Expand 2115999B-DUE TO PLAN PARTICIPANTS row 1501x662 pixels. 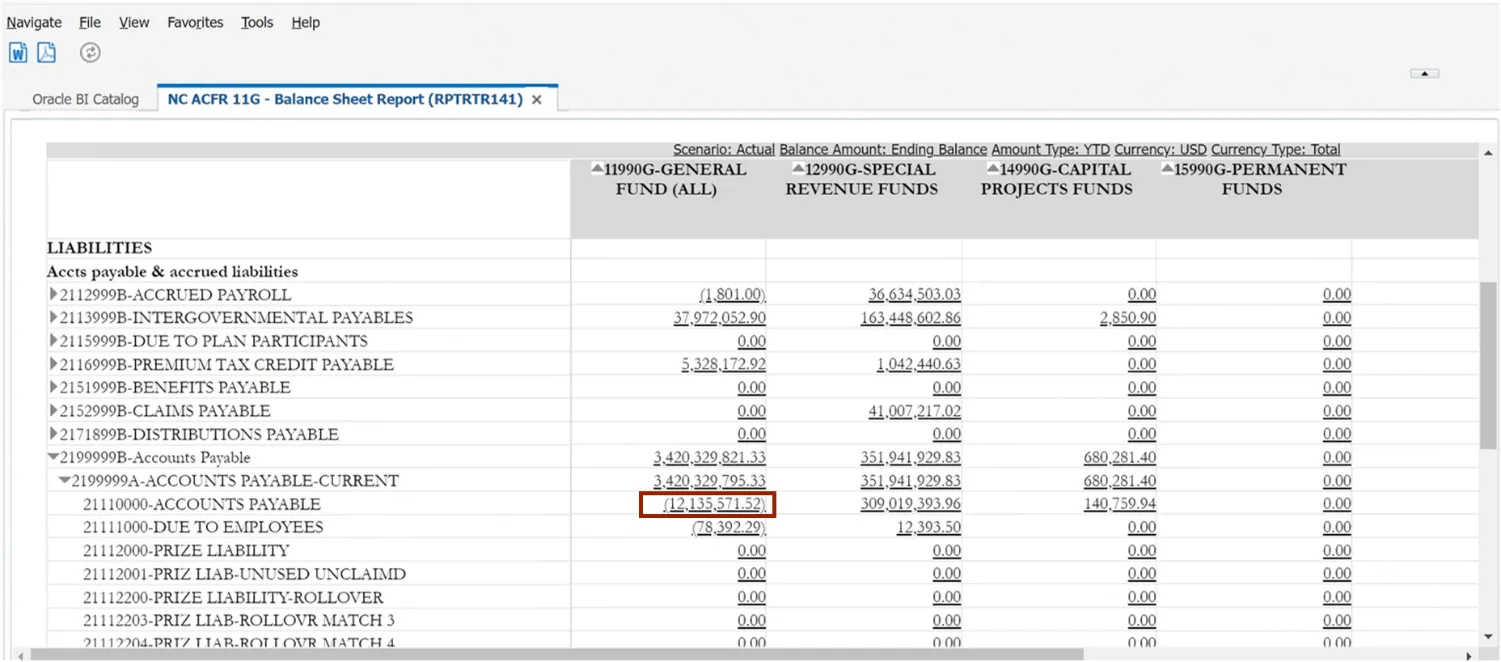(53, 341)
